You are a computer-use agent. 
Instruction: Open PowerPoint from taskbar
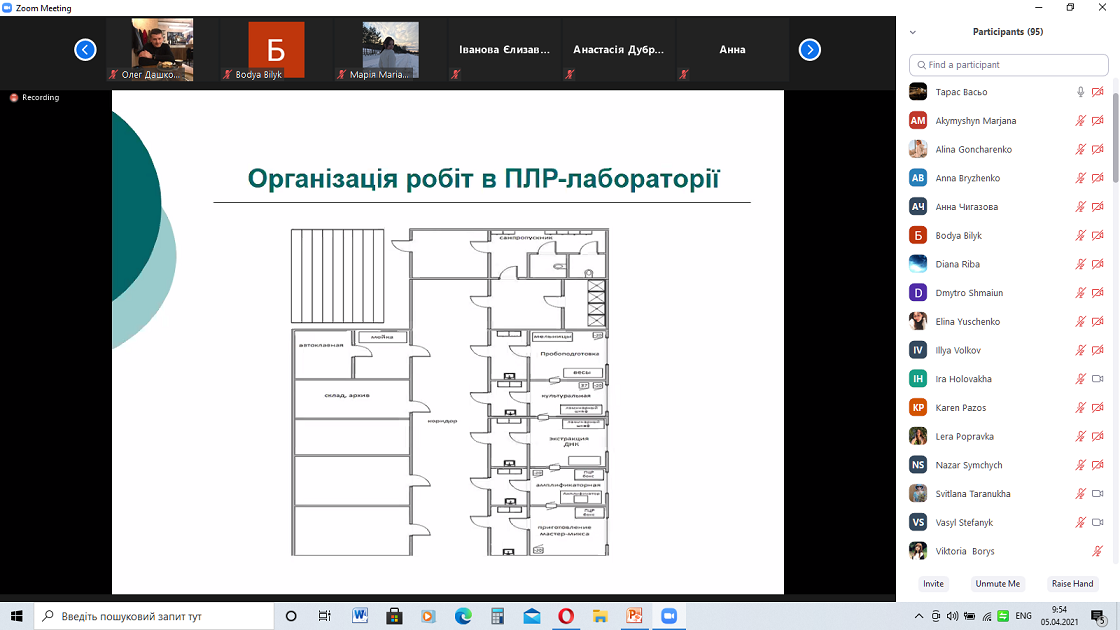634,616
